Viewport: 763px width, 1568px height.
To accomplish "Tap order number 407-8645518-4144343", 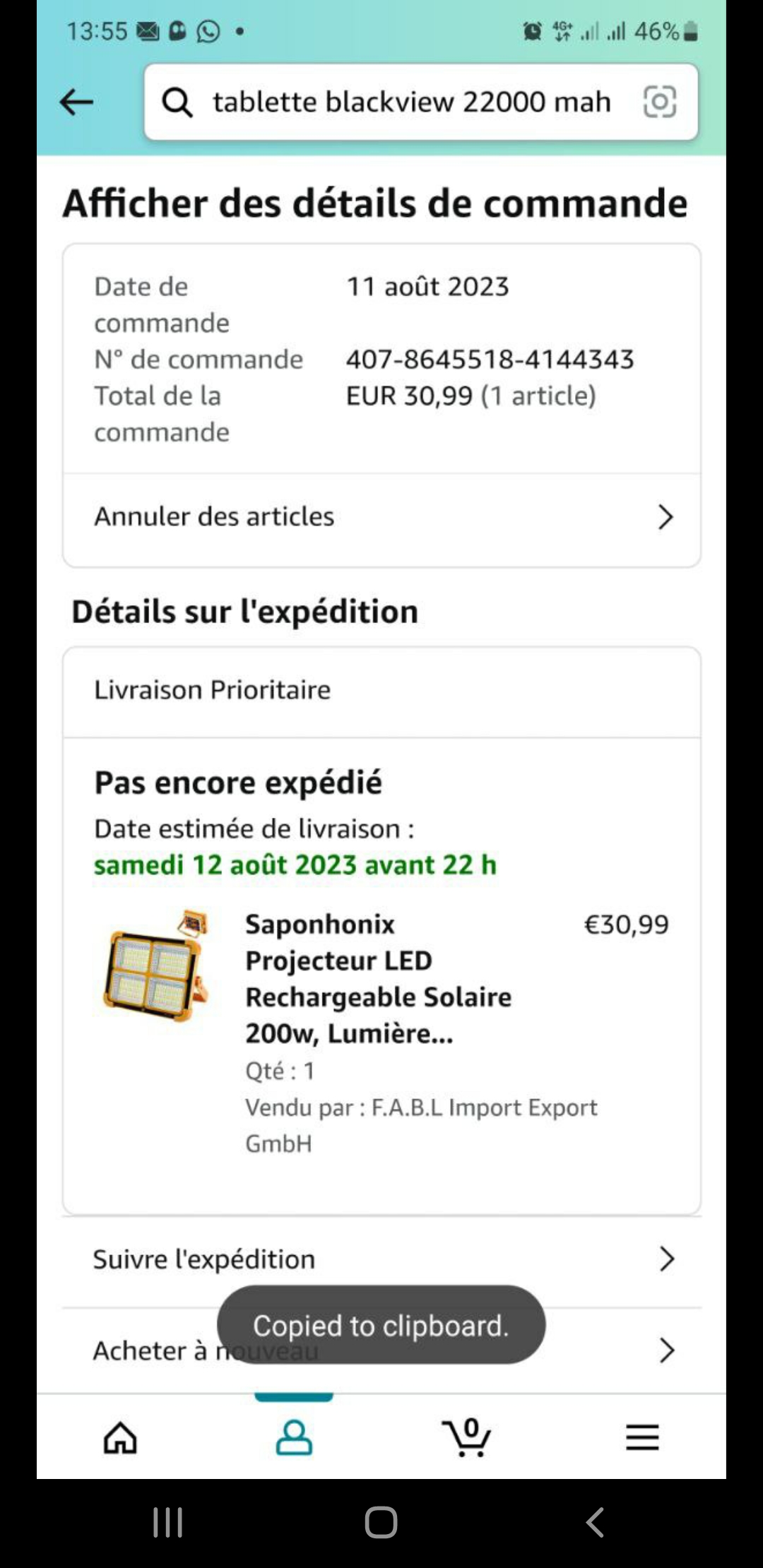I will [490, 360].
